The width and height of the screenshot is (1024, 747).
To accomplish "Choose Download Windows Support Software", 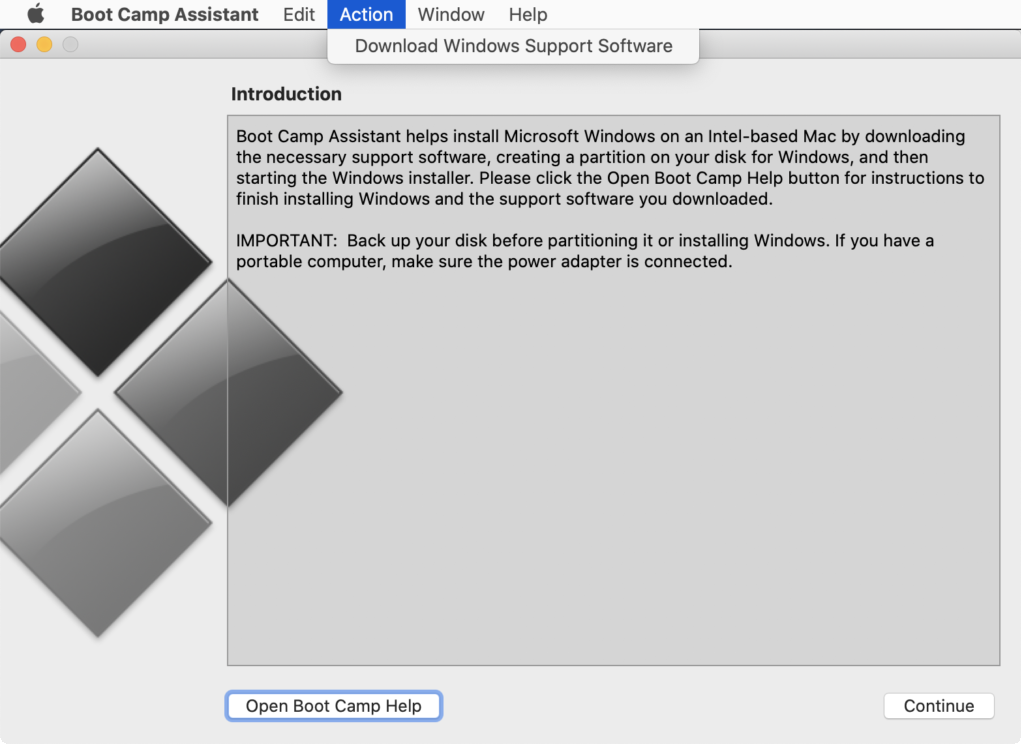I will [x=513, y=46].
